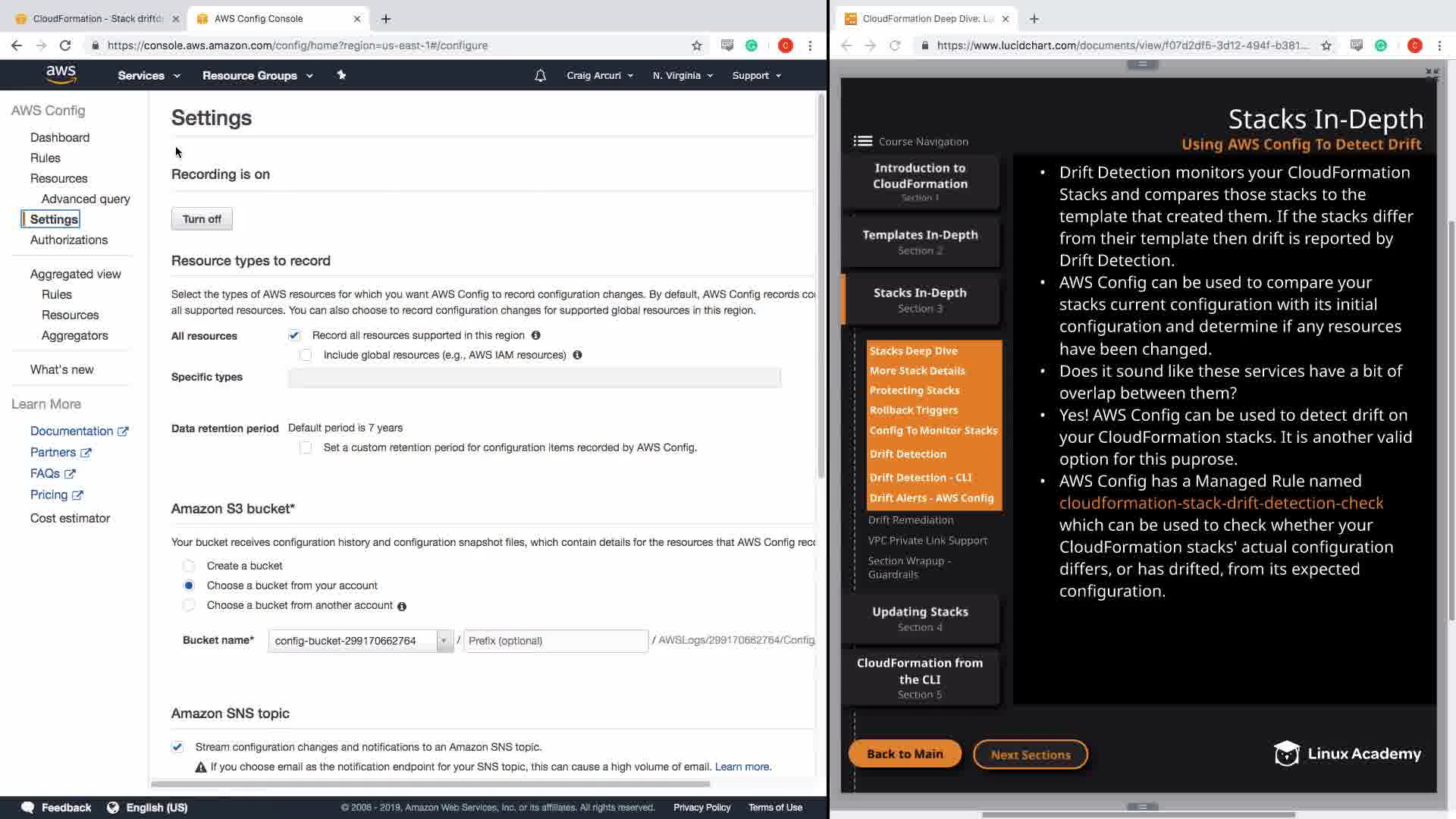Open the AWS notifications bell
This screenshot has height=819, width=1456.
pyautogui.click(x=540, y=76)
